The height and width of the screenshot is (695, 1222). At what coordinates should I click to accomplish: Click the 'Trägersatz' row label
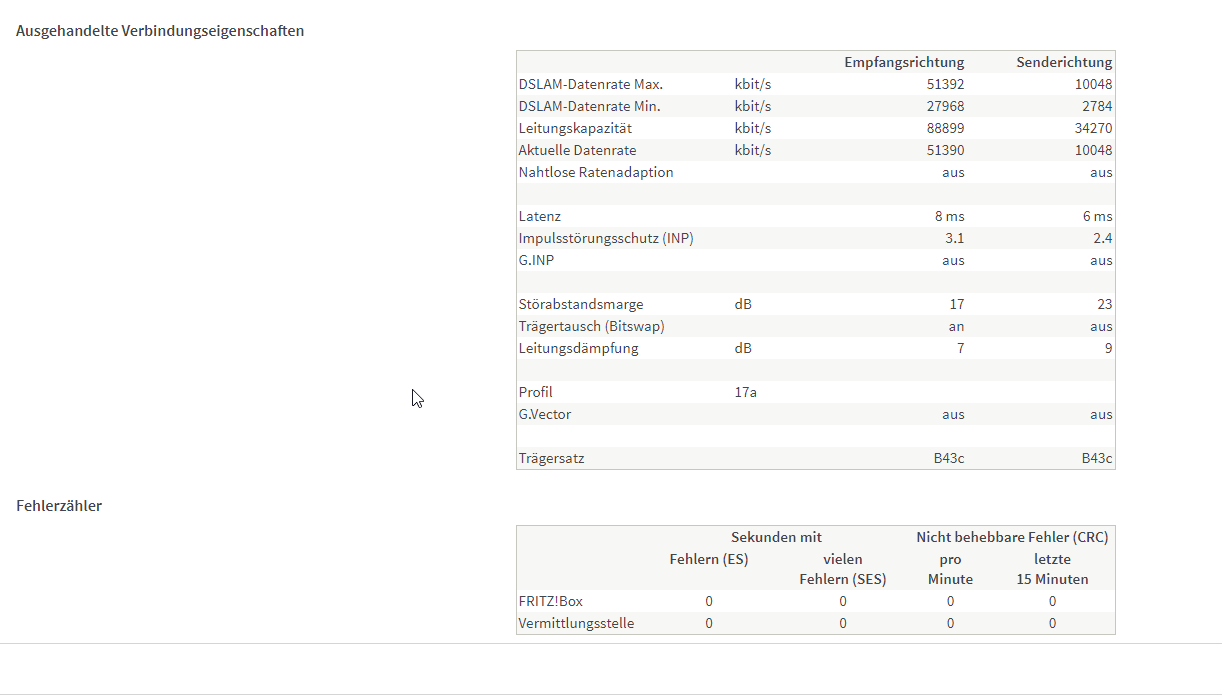coord(551,458)
